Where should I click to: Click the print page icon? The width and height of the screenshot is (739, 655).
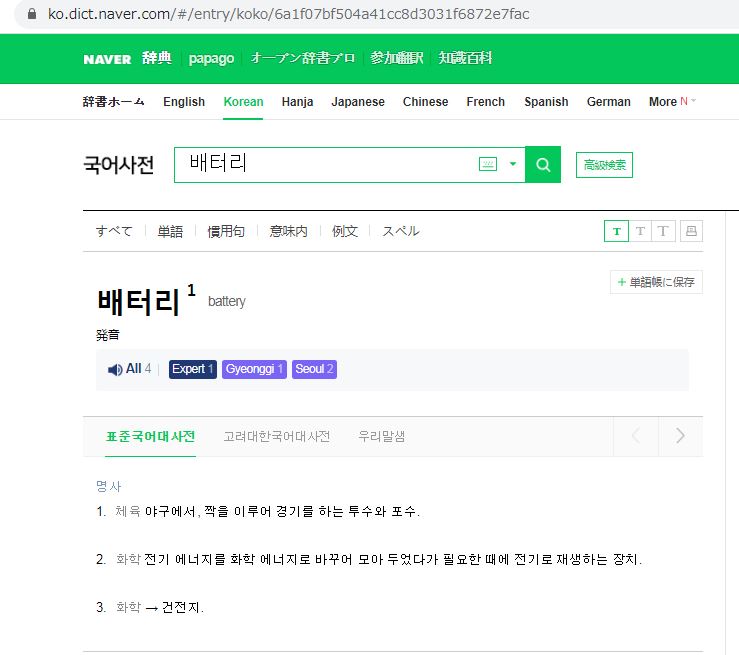pos(691,231)
